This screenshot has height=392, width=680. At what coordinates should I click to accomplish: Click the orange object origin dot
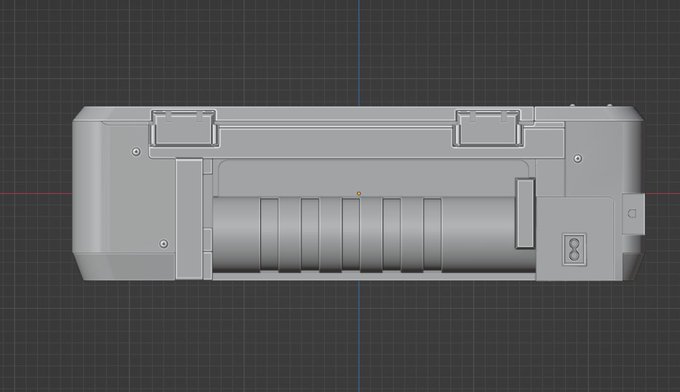point(359,193)
